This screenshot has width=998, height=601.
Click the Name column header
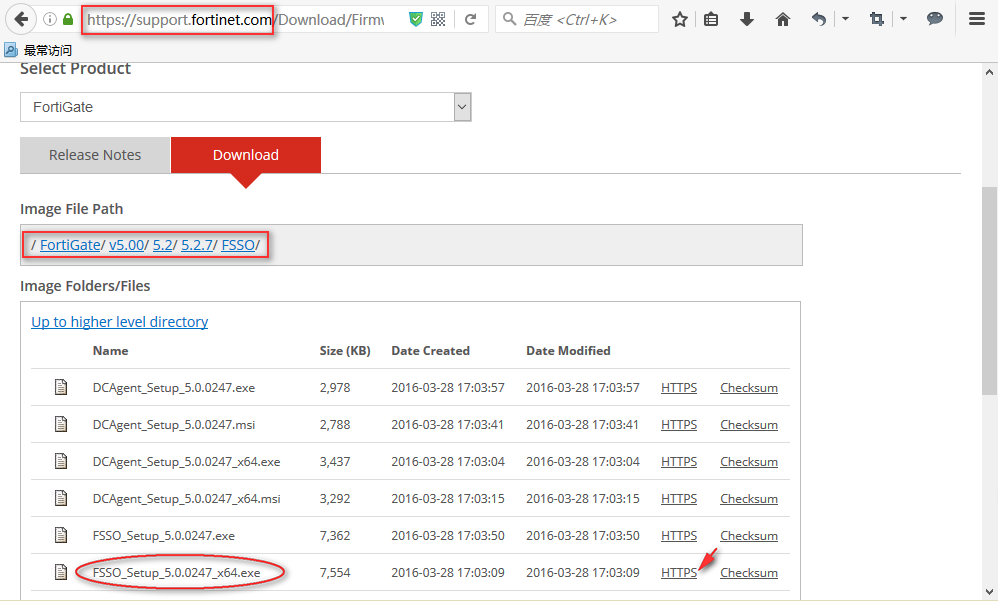(110, 351)
